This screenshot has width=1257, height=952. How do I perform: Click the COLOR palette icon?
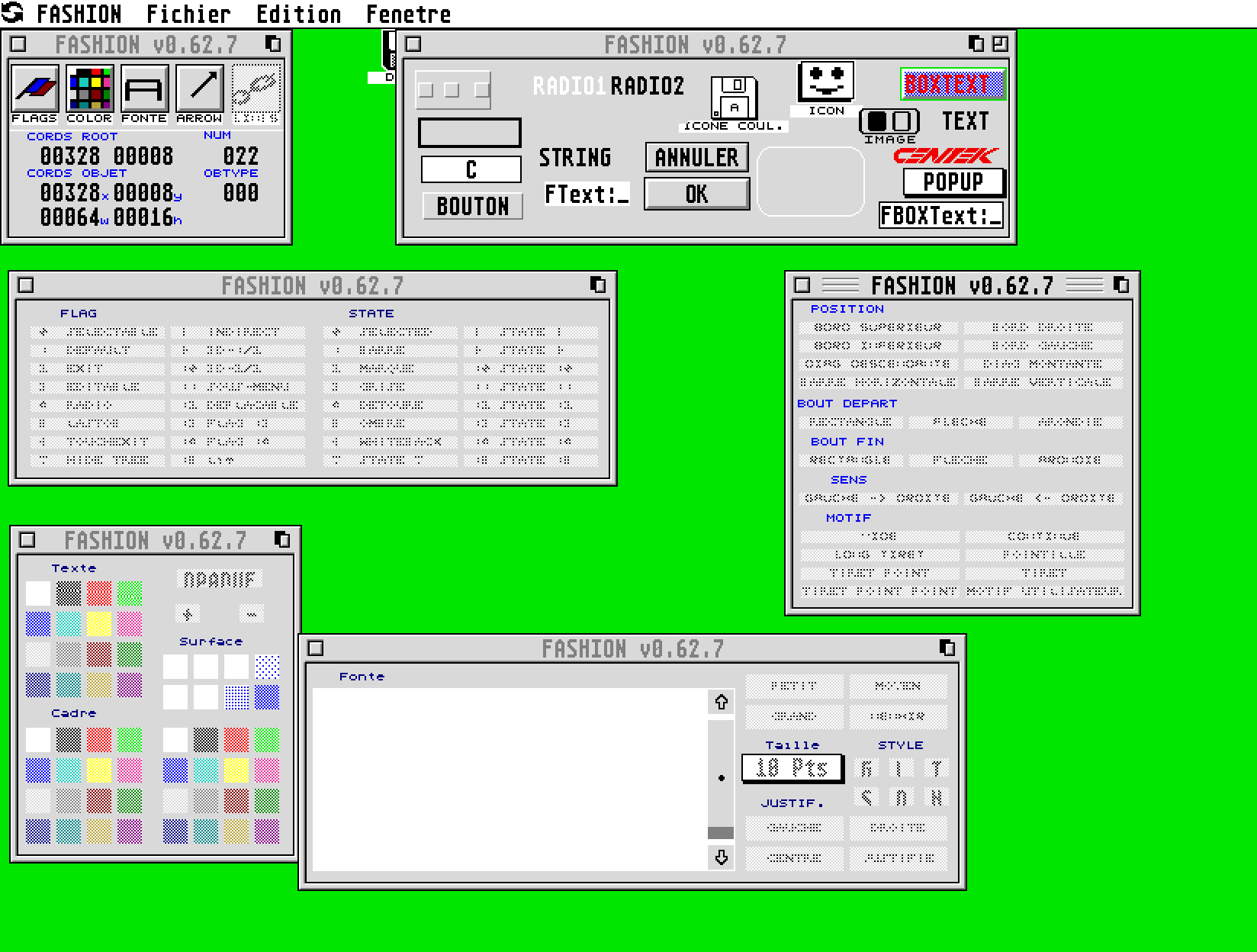[x=89, y=90]
